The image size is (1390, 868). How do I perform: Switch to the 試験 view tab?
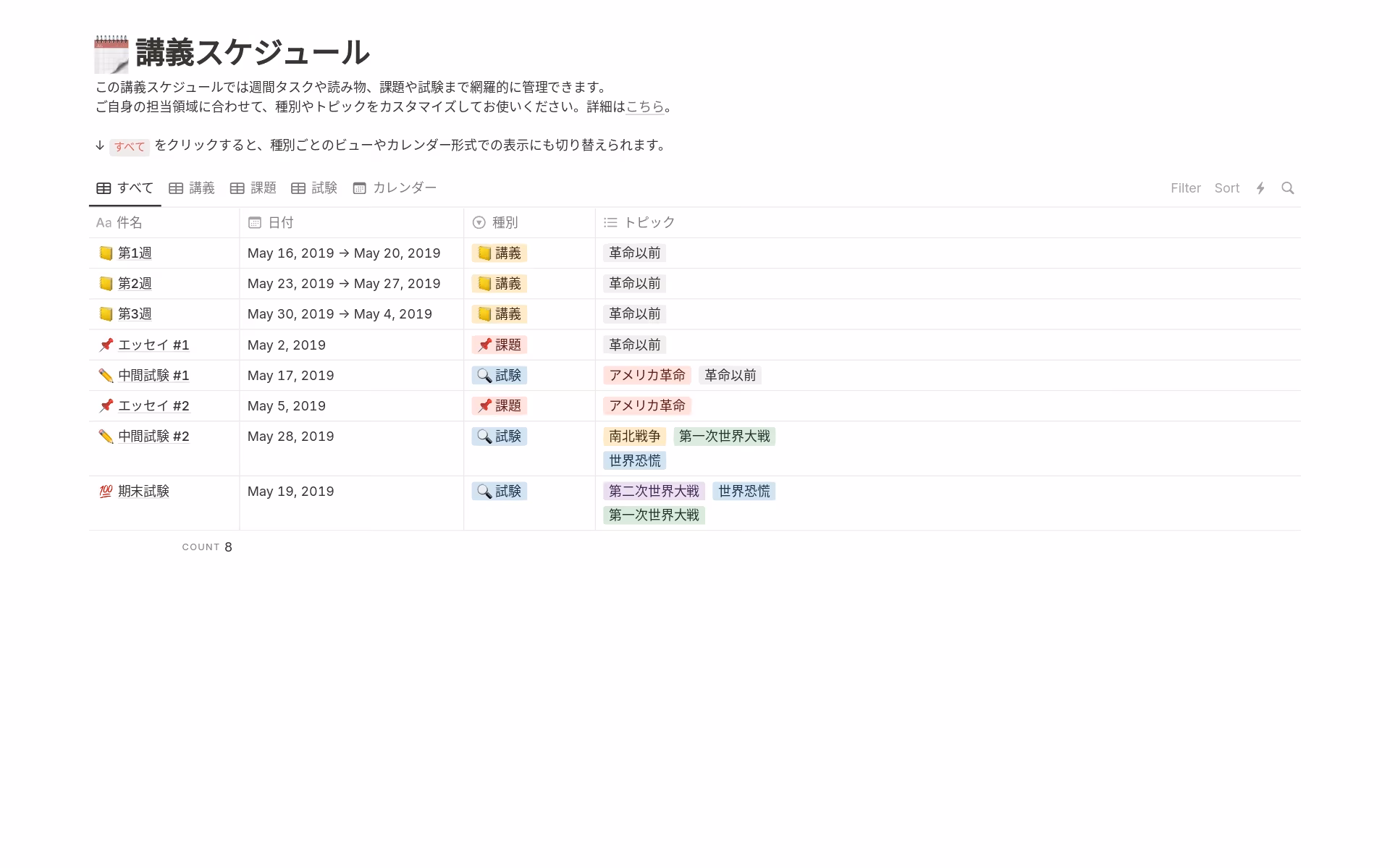(x=314, y=188)
